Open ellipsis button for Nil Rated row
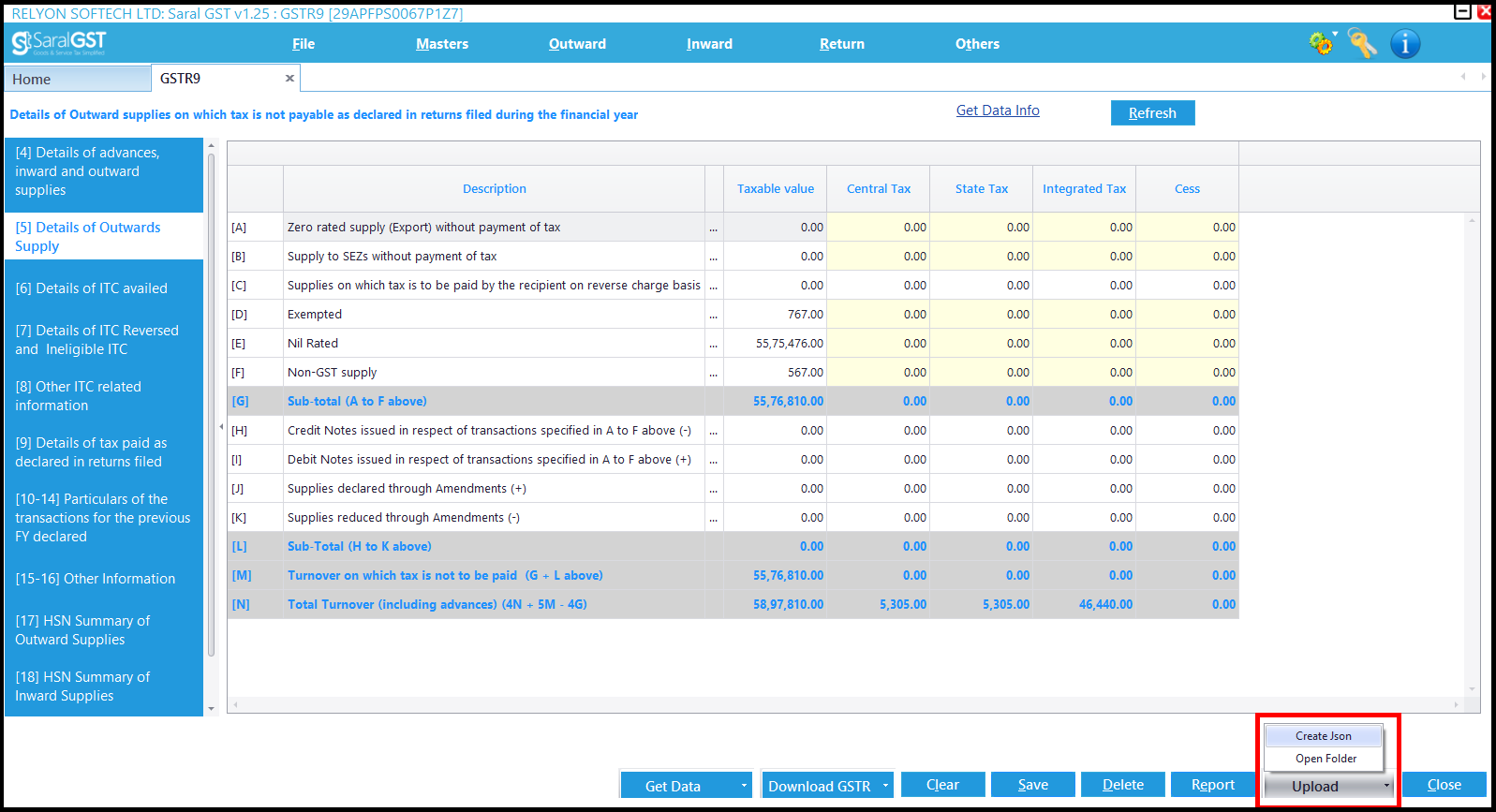1496x812 pixels. point(714,344)
